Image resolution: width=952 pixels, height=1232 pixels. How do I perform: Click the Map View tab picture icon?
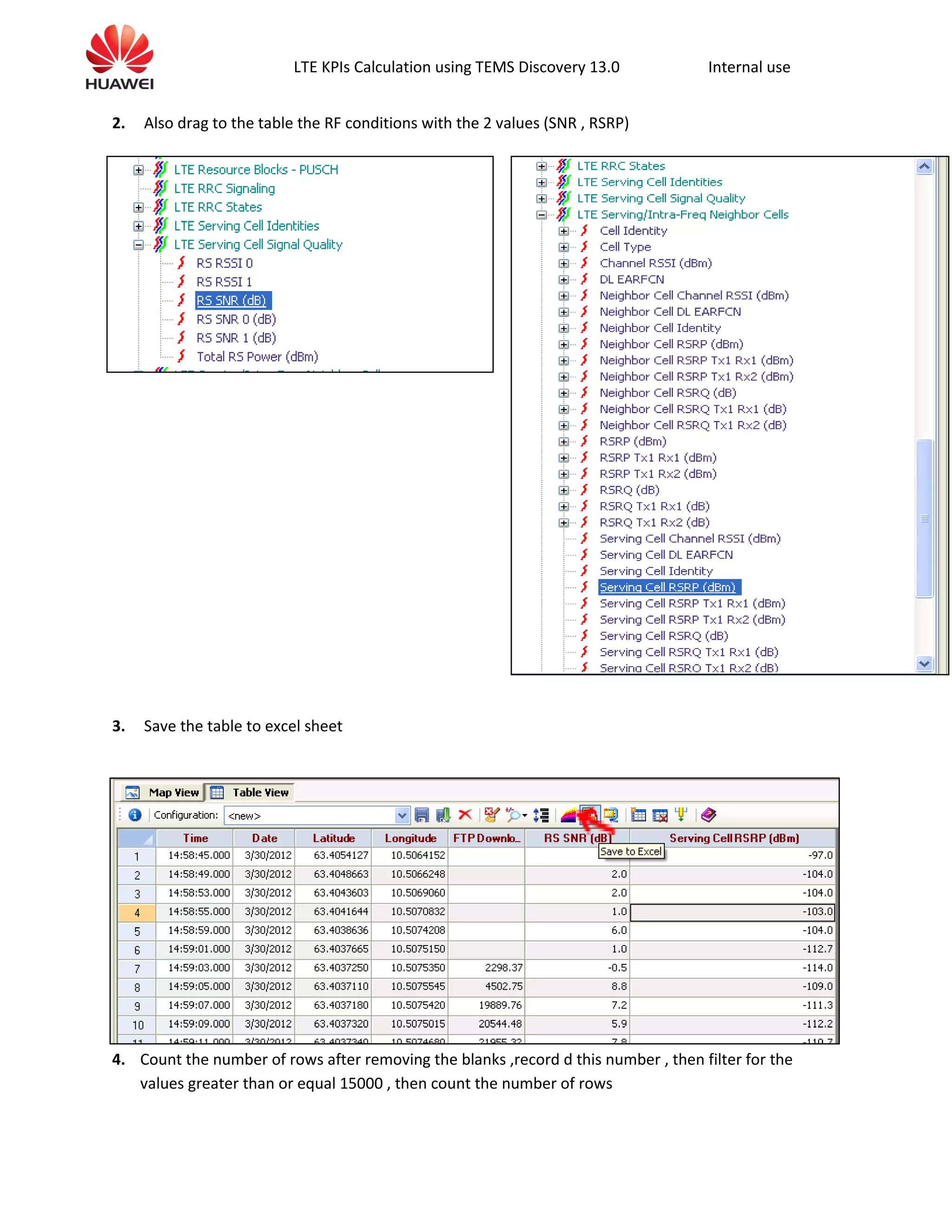(132, 792)
